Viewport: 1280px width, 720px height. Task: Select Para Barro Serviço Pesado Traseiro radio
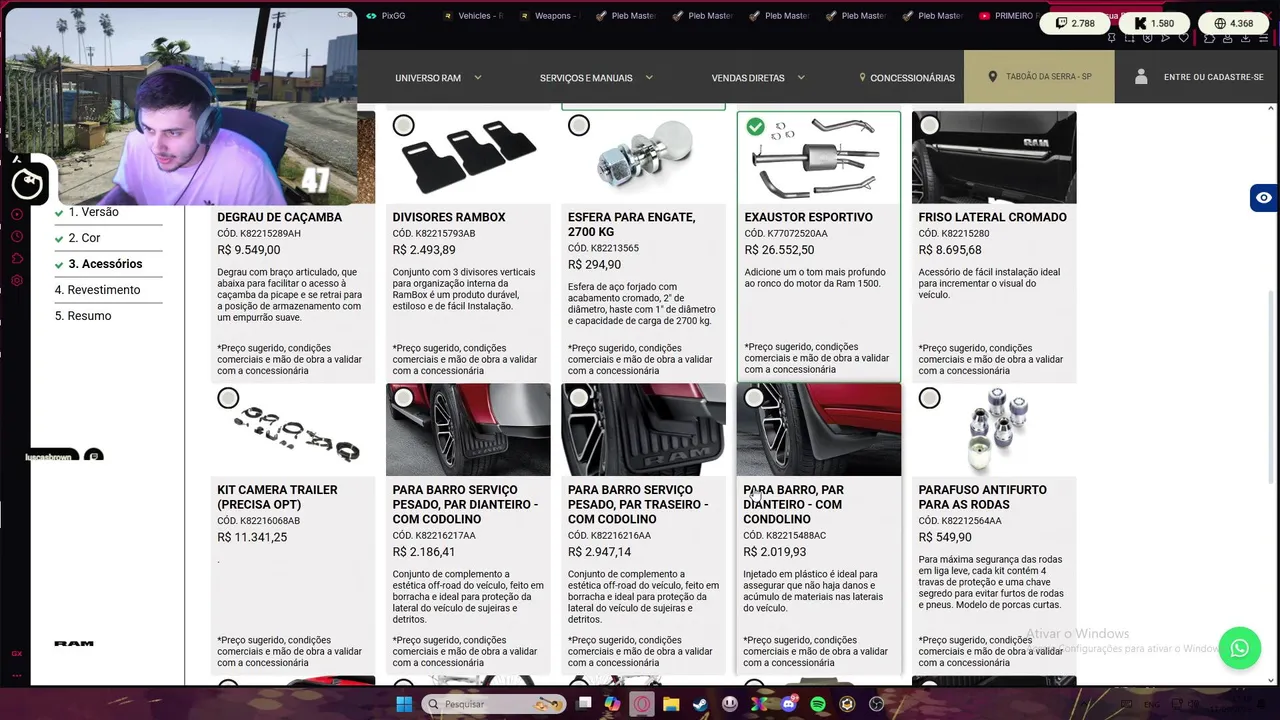[x=578, y=398]
